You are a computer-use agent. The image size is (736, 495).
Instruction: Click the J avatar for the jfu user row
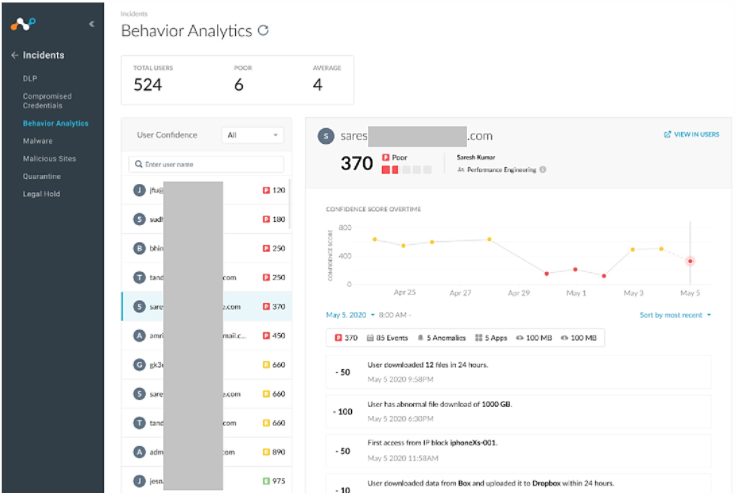(139, 190)
